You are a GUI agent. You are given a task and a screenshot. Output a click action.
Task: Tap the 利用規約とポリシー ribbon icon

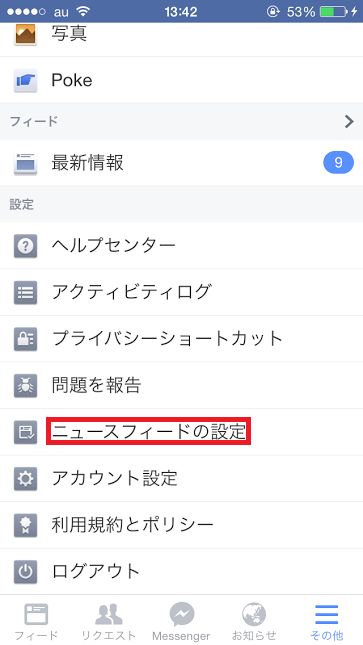pyautogui.click(x=26, y=525)
